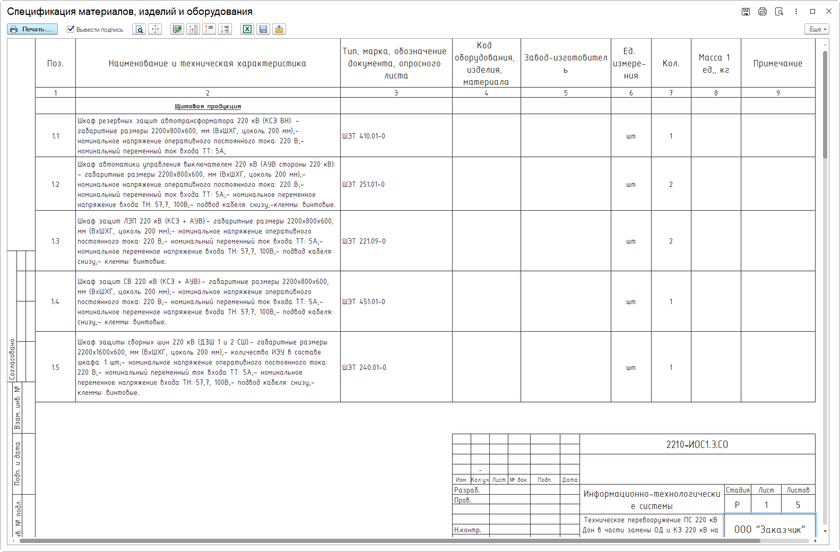Click the Наименование и техническая характеристика header cell
The width and height of the screenshot is (840, 552).
pos(207,63)
